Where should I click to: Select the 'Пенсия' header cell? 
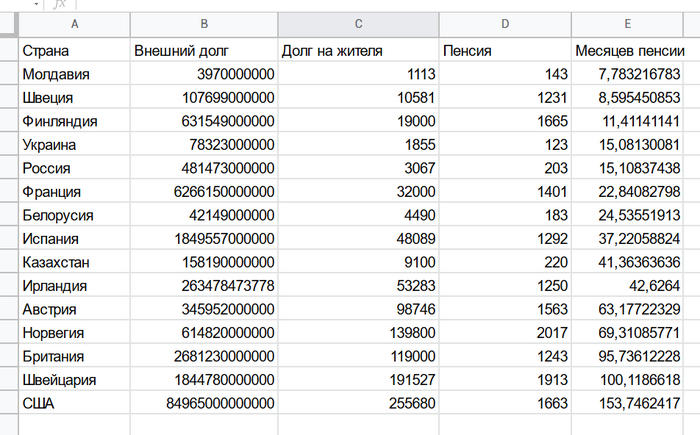505,50
